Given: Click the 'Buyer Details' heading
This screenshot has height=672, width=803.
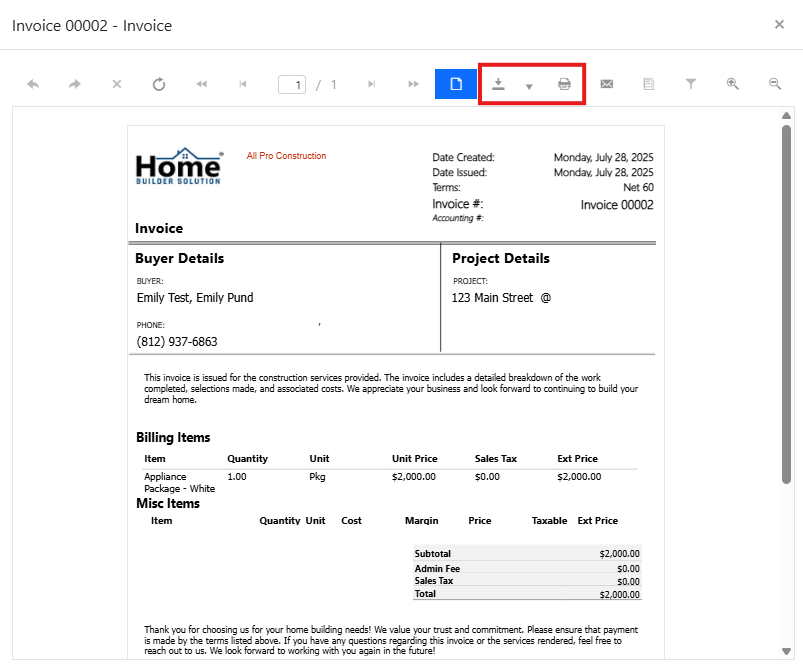Looking at the screenshot, I should pos(179,258).
